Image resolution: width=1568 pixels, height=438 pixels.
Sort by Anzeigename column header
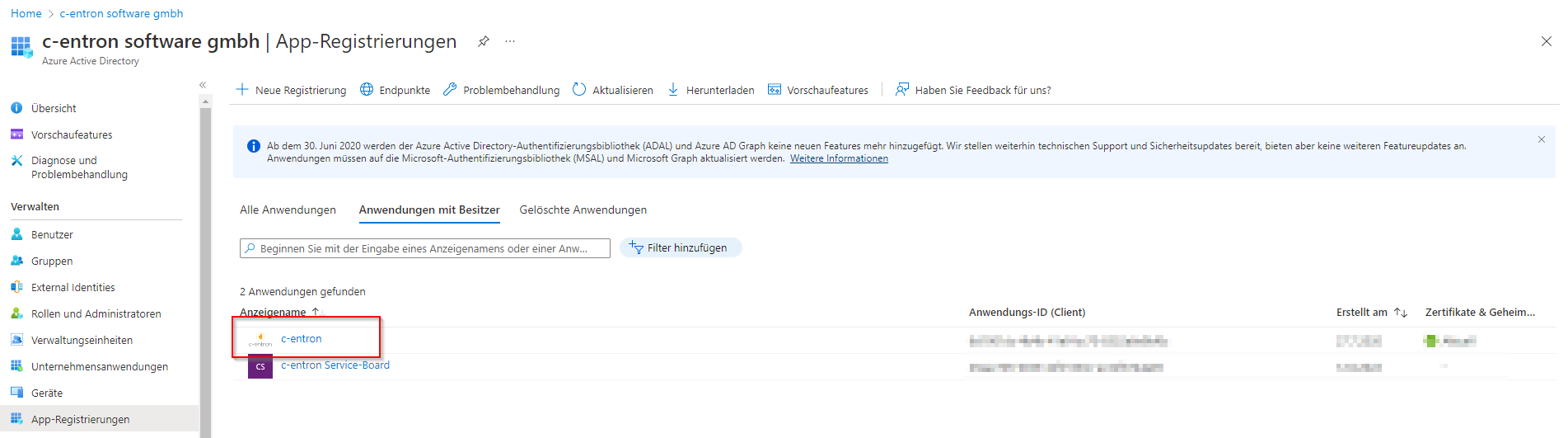tap(273, 312)
